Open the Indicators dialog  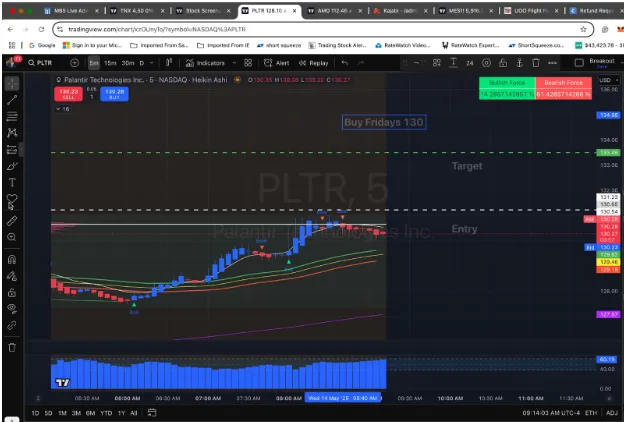coord(205,63)
